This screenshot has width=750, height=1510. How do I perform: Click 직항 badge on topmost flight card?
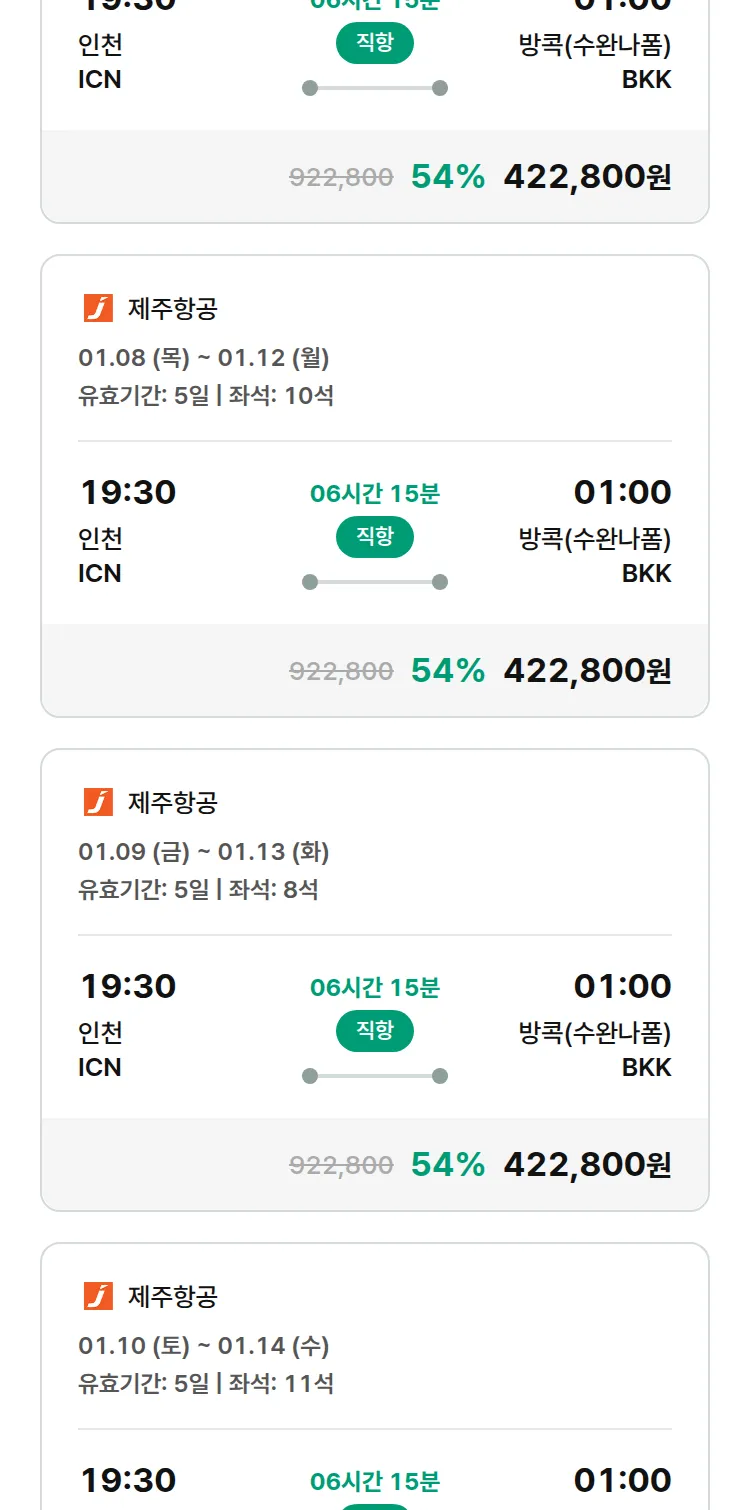point(375,43)
